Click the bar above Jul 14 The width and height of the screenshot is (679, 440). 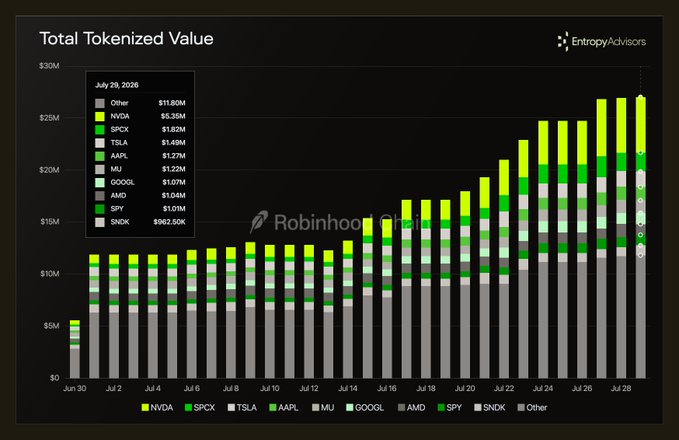348,309
